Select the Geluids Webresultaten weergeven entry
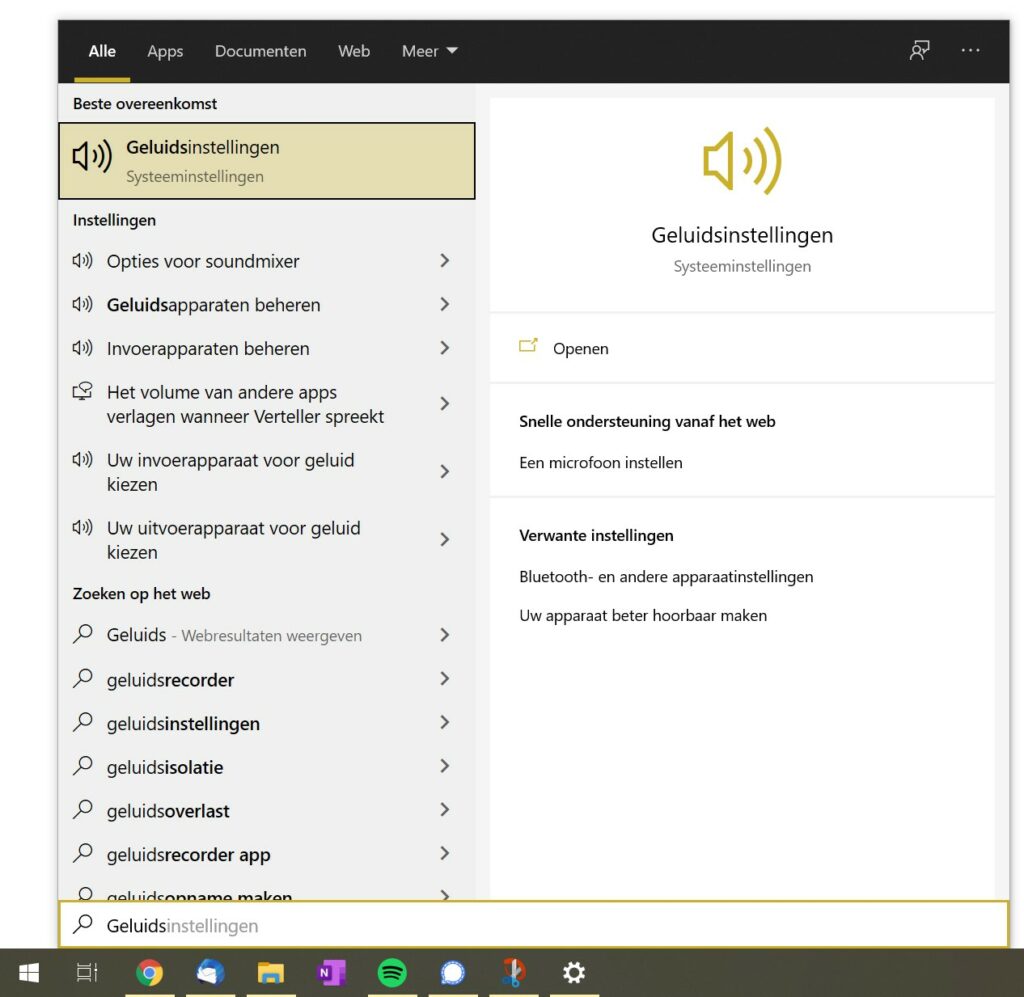This screenshot has height=997, width=1024. 267,635
